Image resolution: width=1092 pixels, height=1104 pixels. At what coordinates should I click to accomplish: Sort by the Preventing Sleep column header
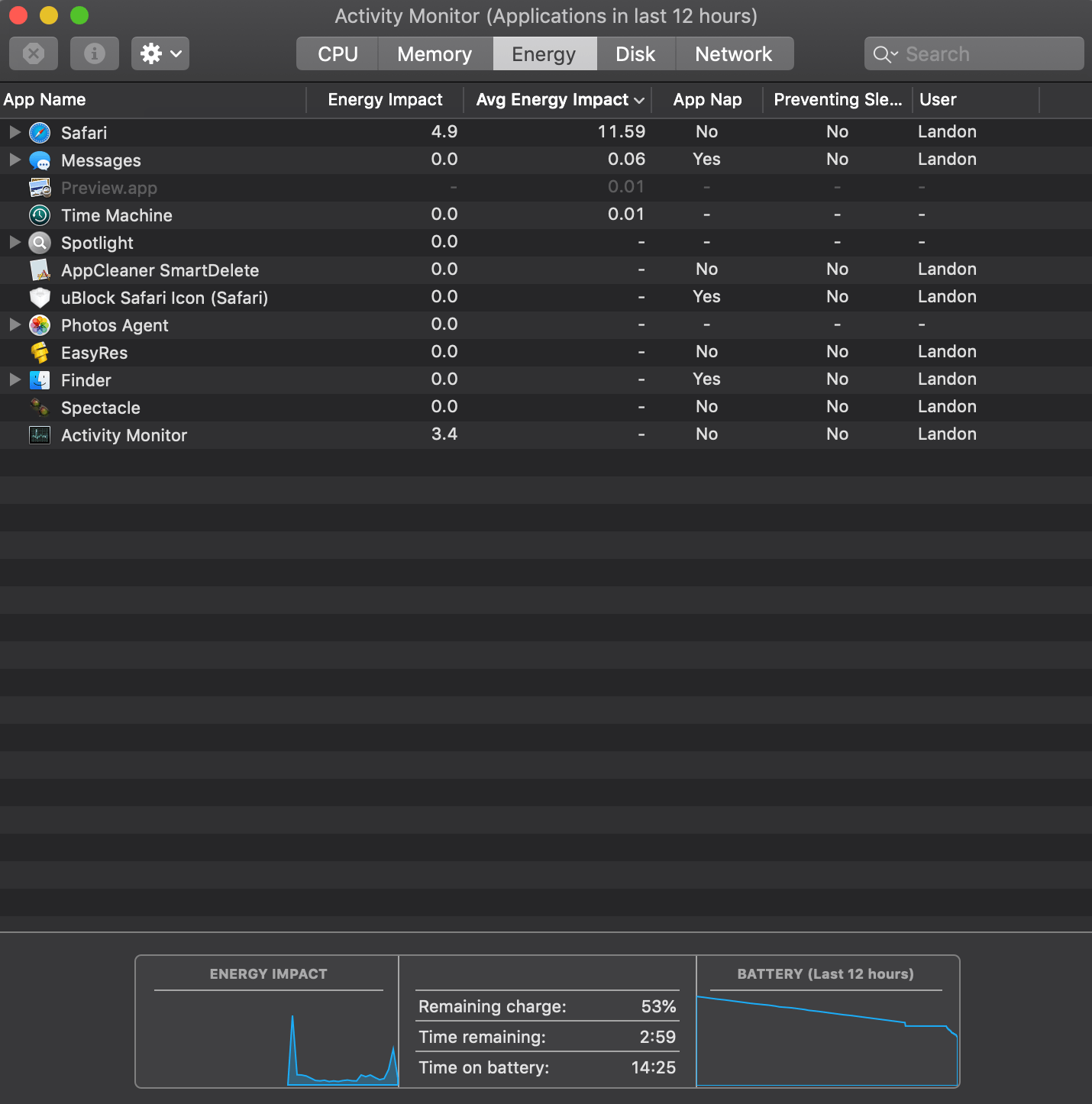click(838, 100)
